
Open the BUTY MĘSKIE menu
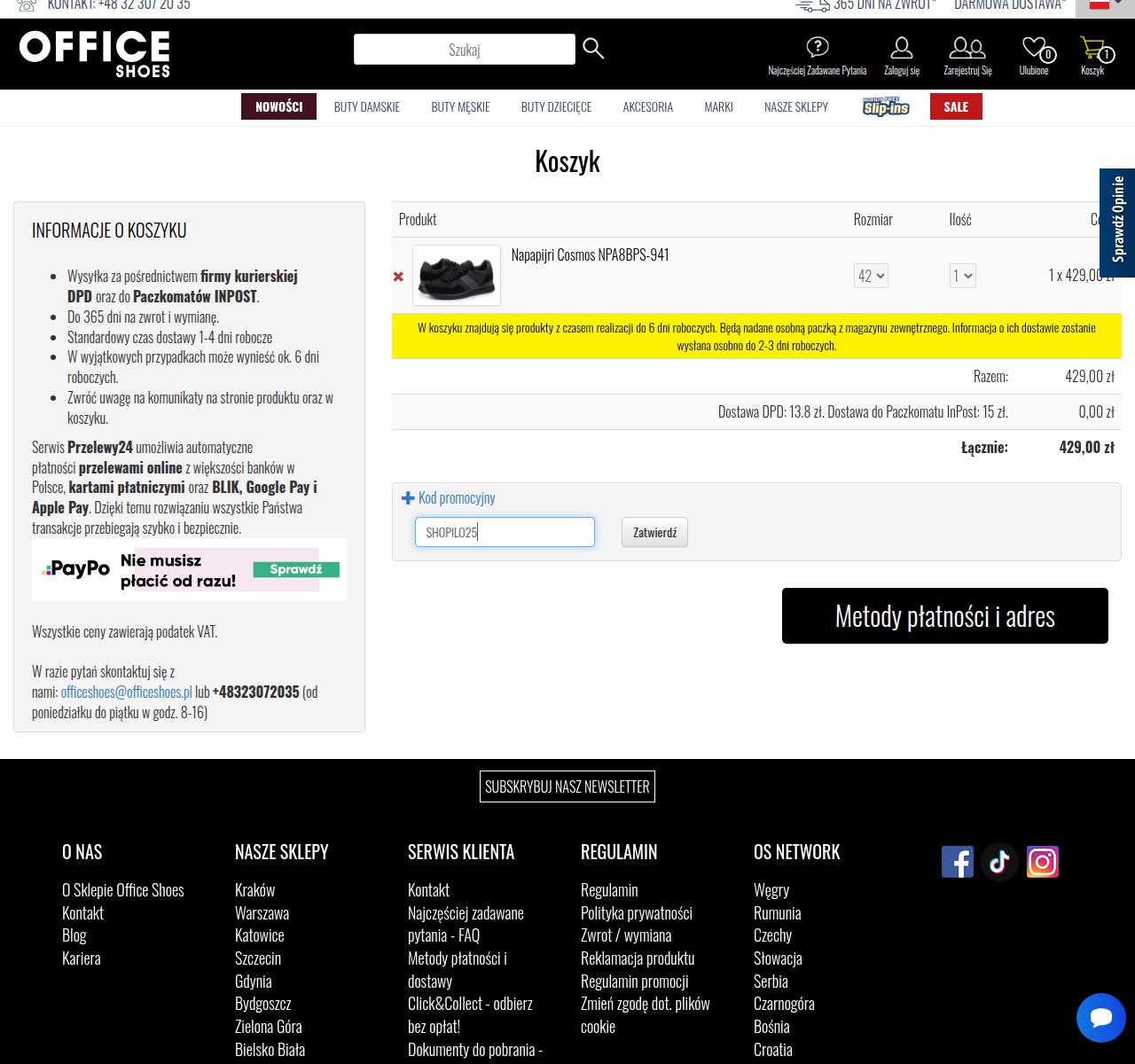460,106
